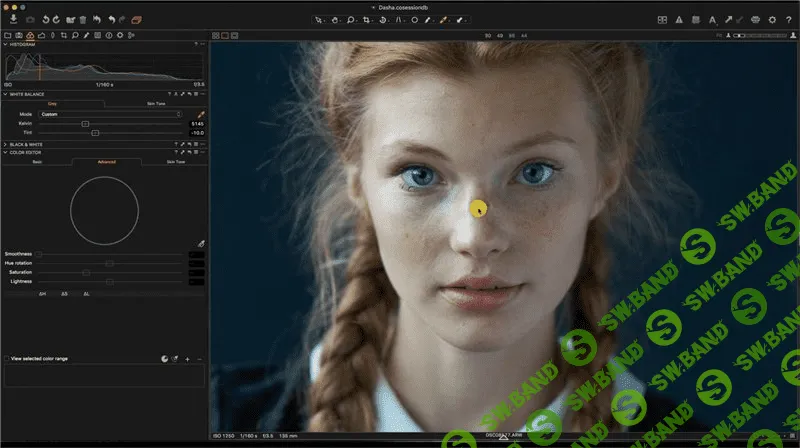Click the orange Copy adjustments icon
Viewport: 800px width, 448px height.
click(x=136, y=20)
